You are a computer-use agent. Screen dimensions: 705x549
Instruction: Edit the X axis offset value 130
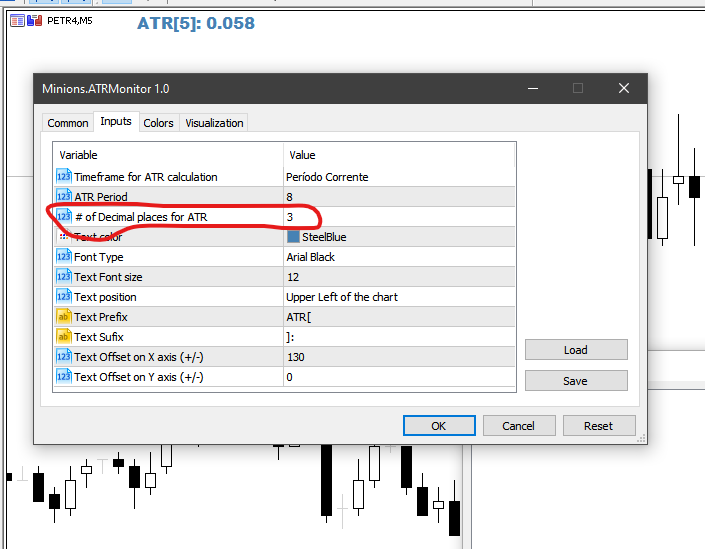(399, 357)
